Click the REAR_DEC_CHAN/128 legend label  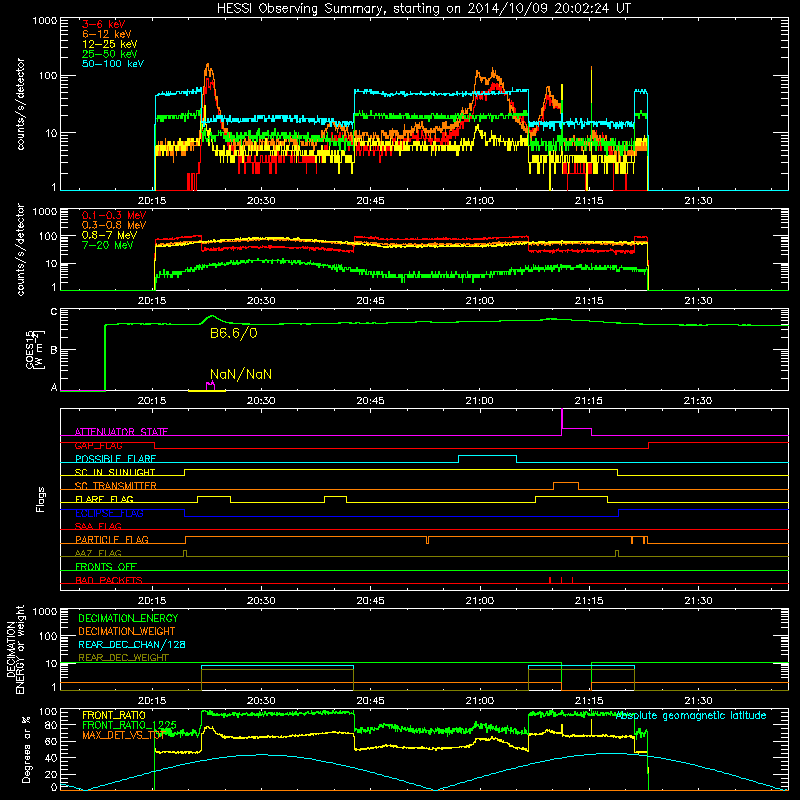(132, 644)
